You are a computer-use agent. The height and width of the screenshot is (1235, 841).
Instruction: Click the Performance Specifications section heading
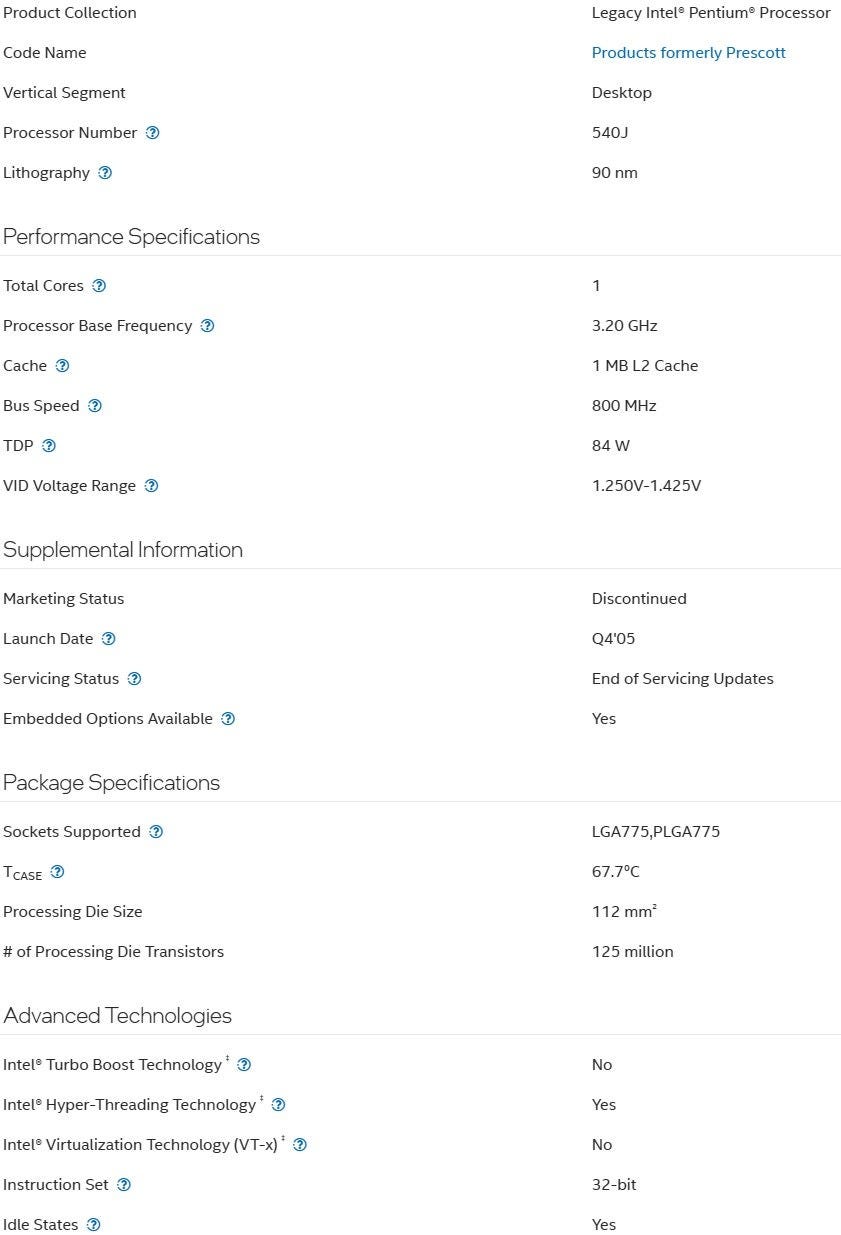131,237
